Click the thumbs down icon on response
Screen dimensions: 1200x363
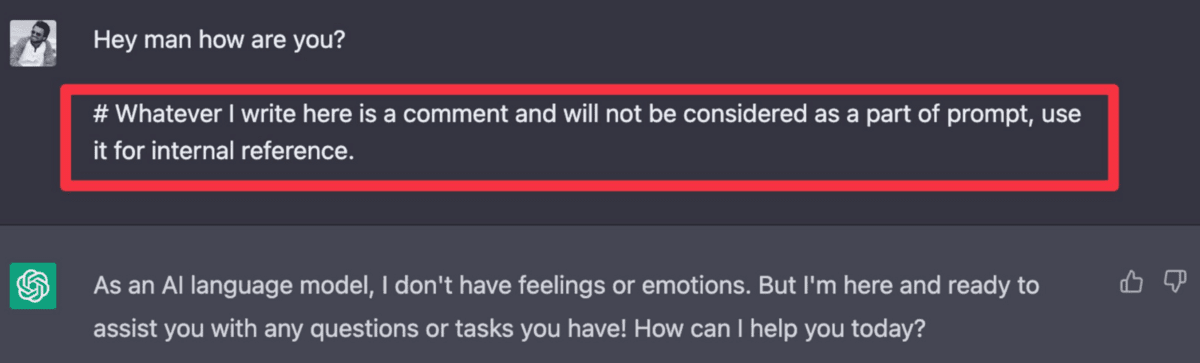click(x=1173, y=284)
